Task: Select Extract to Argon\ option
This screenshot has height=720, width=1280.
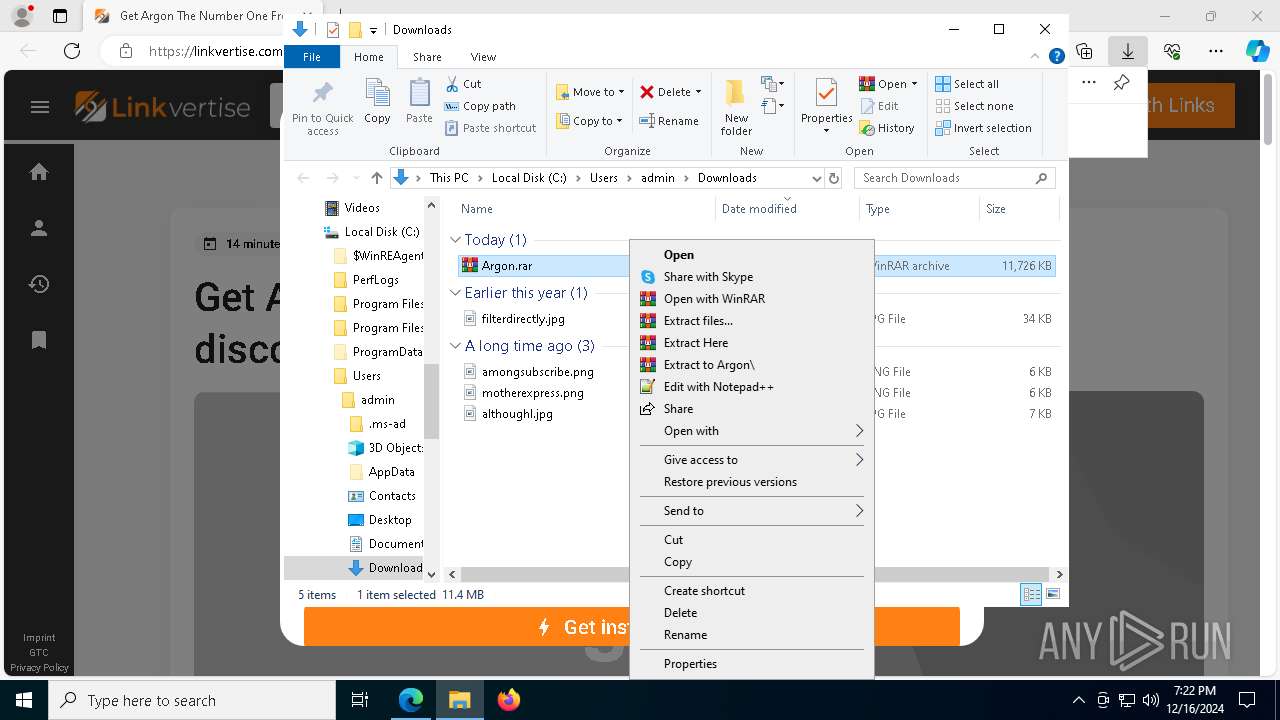Action: click(751, 365)
